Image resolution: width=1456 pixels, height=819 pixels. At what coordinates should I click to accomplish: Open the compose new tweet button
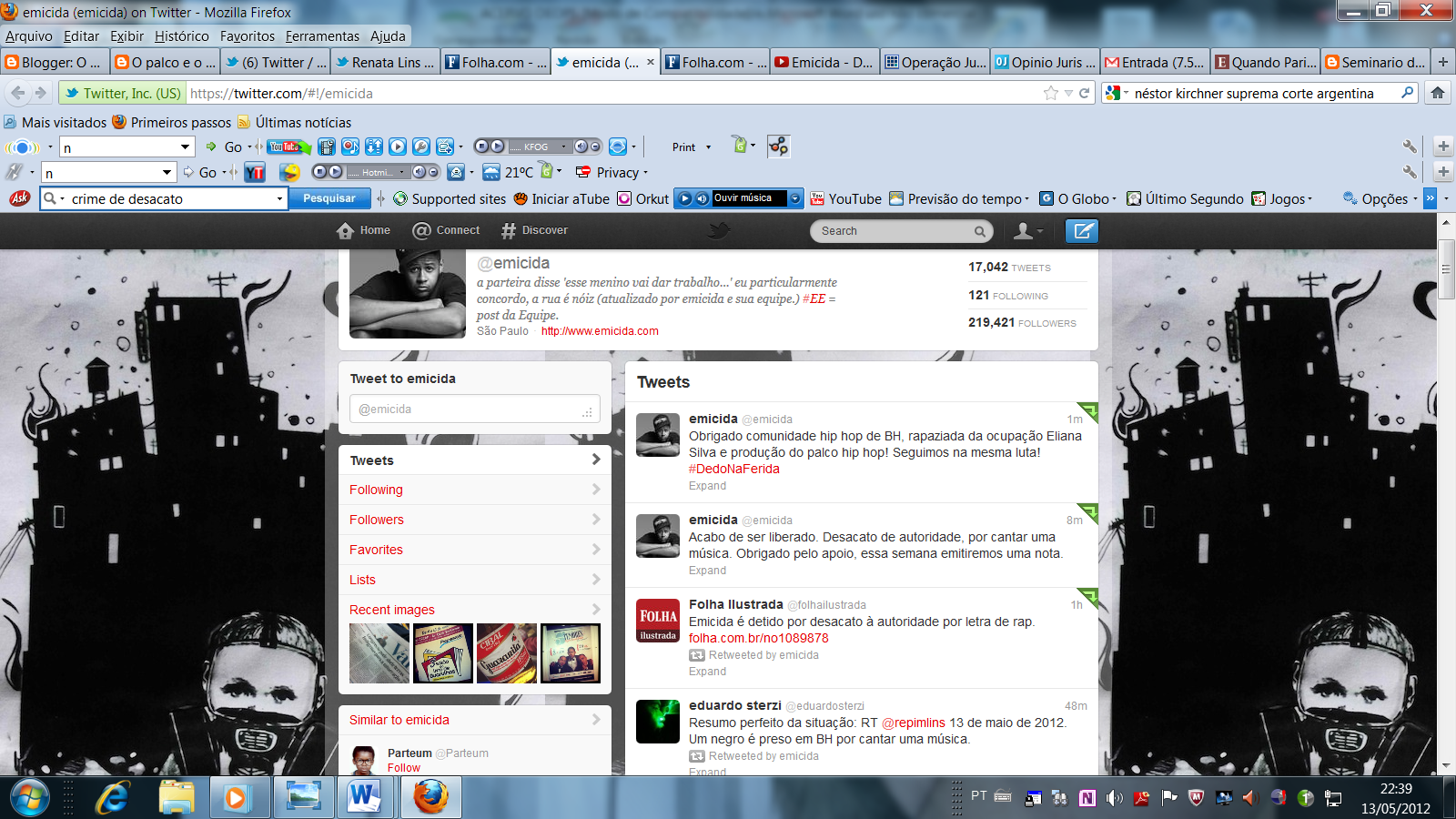pos(1082,231)
